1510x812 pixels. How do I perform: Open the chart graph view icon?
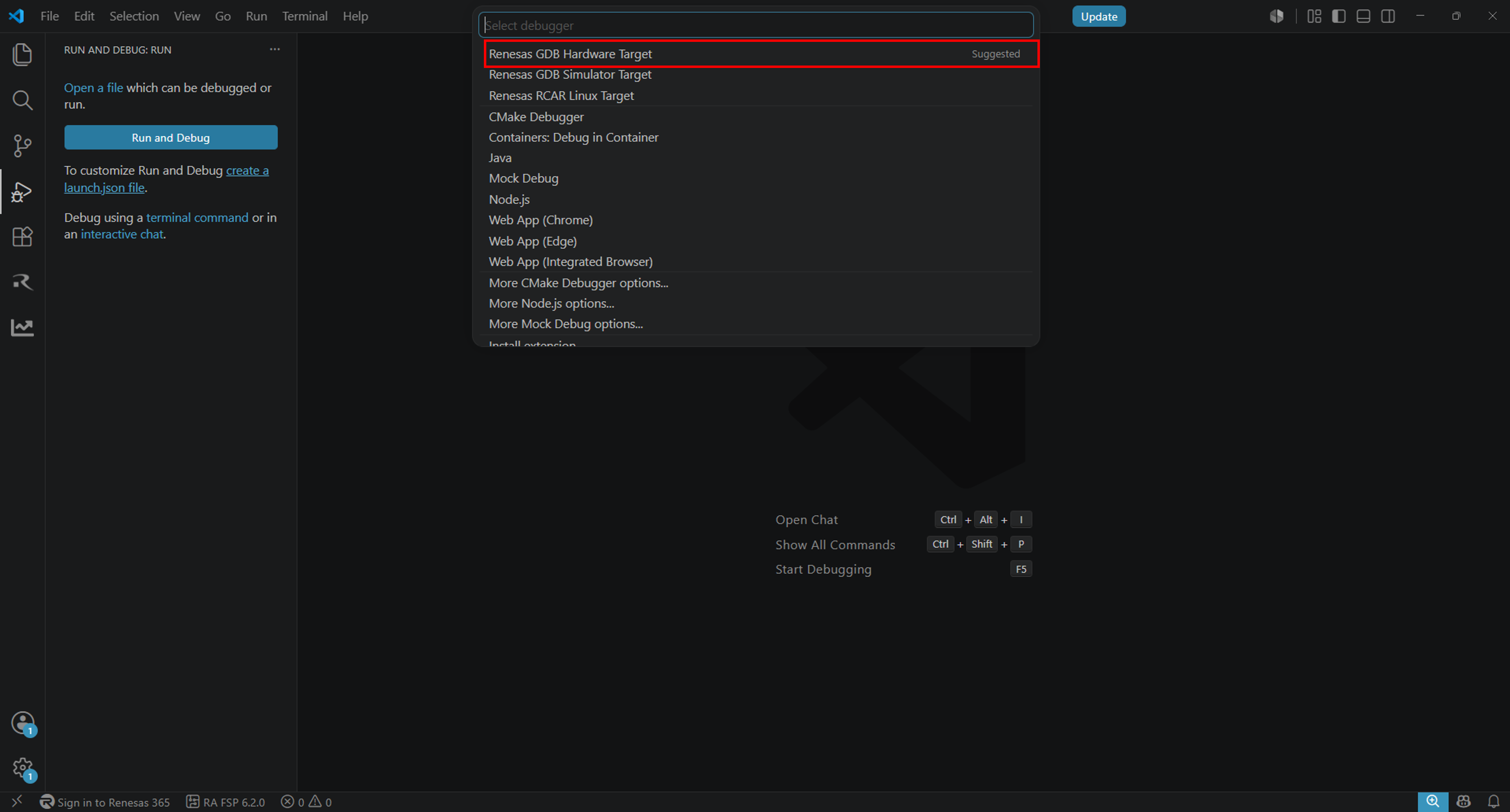pos(22,328)
